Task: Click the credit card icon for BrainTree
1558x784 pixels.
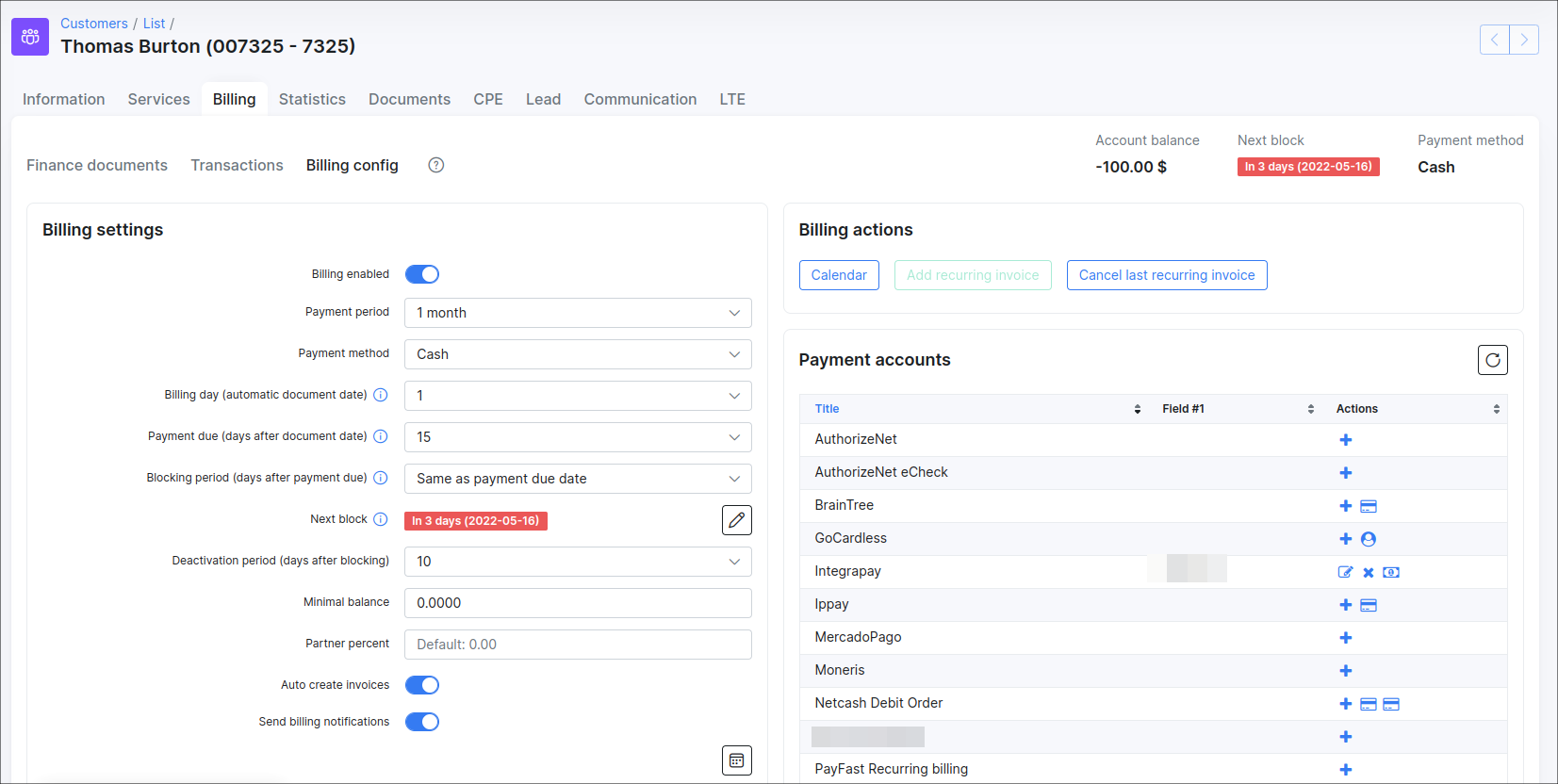Action: 1369,506
